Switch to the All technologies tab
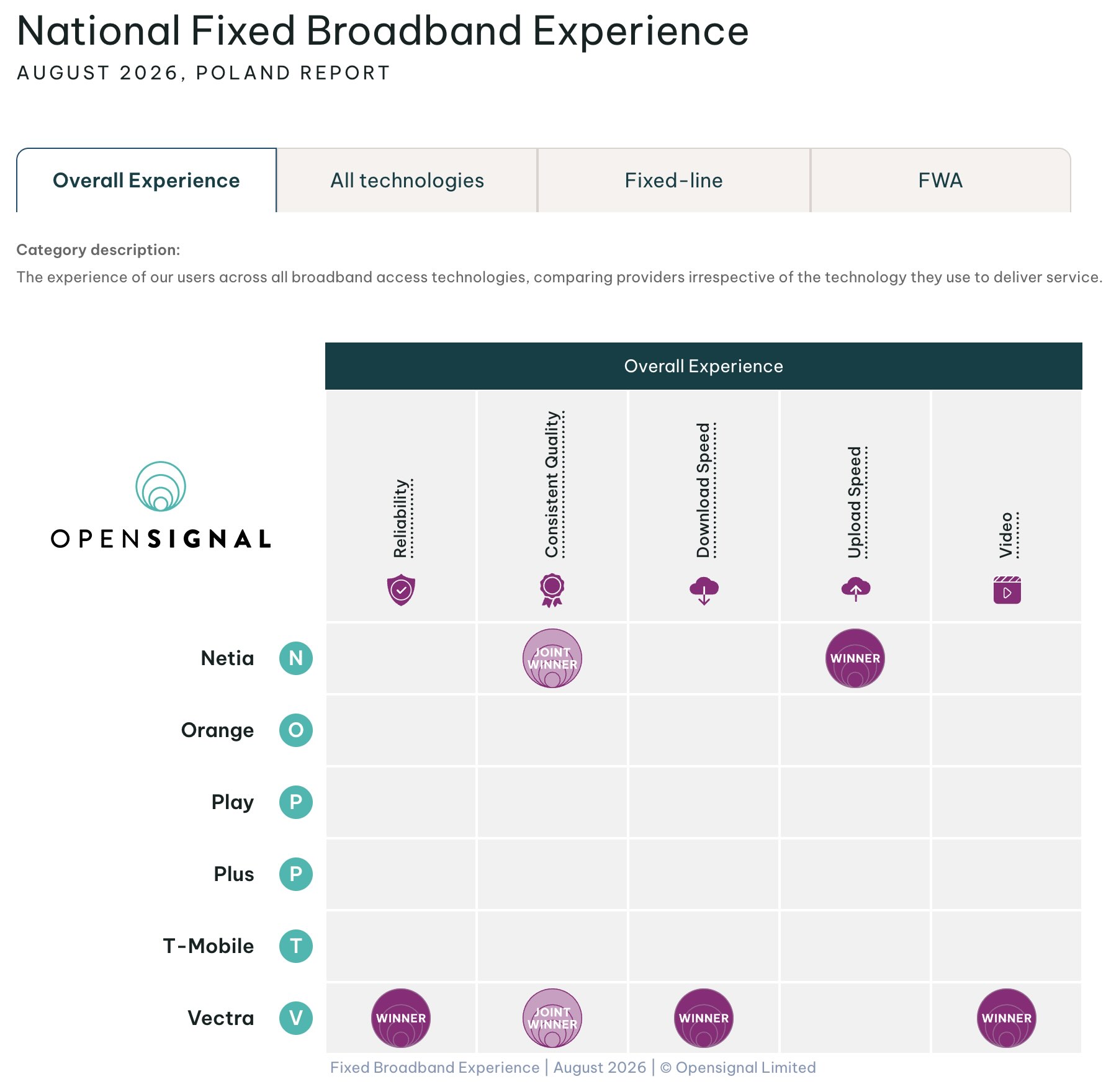This screenshot has width=1106, height=1092. [x=407, y=181]
